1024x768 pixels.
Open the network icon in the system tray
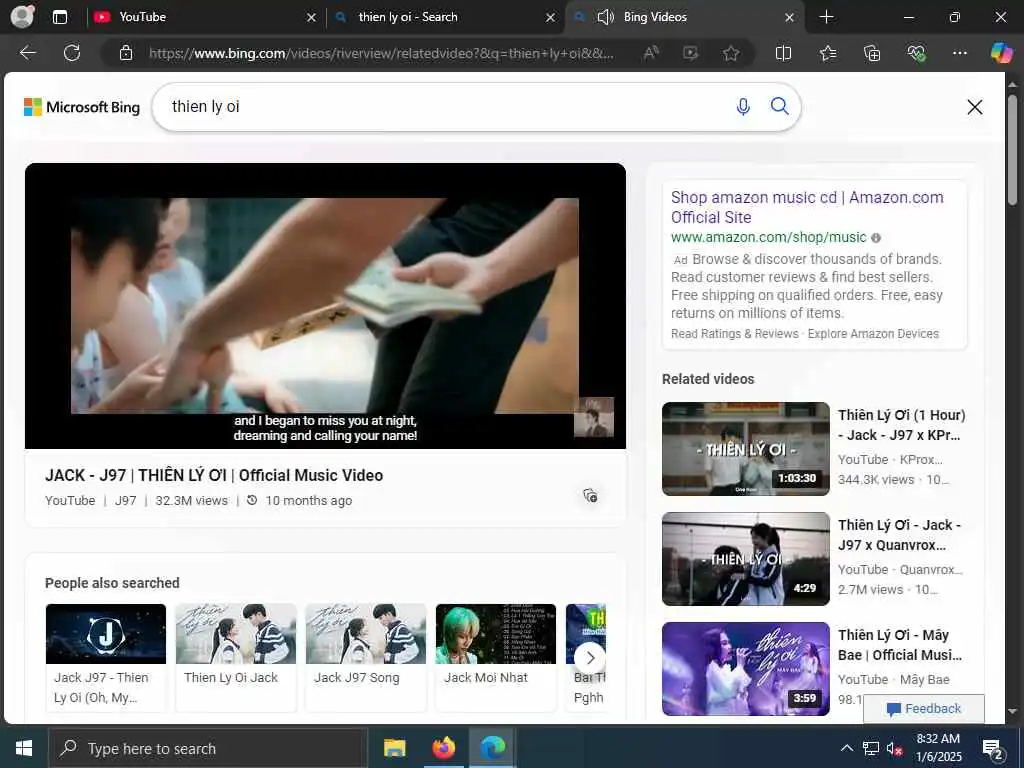pos(870,748)
